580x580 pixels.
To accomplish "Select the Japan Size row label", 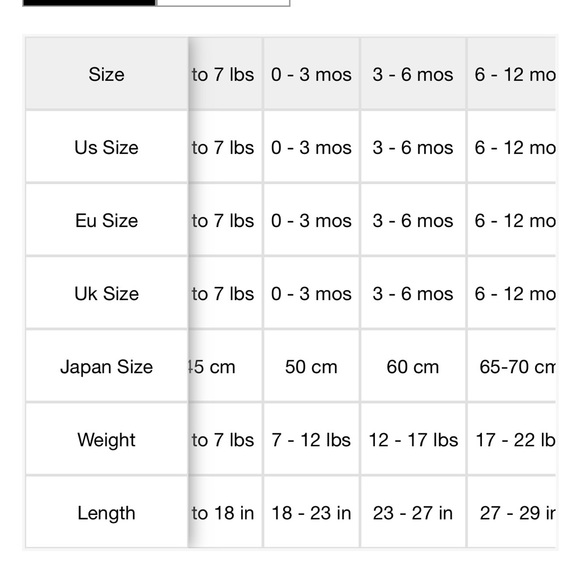I will [x=107, y=366].
